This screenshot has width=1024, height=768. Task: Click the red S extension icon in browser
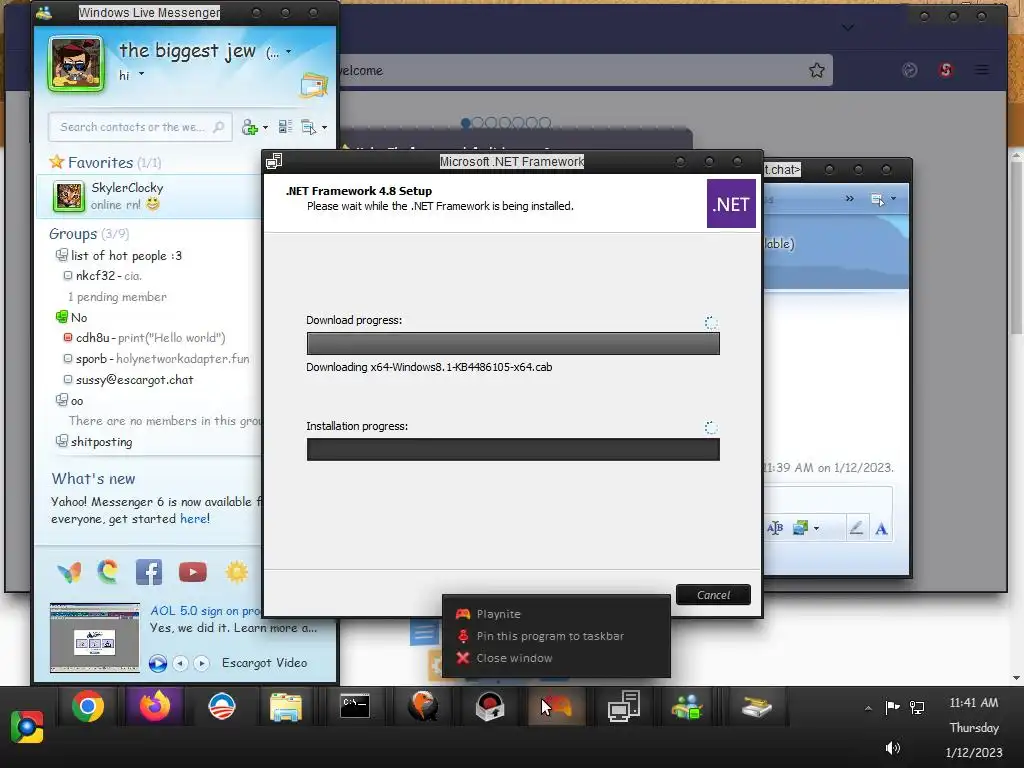coord(946,70)
